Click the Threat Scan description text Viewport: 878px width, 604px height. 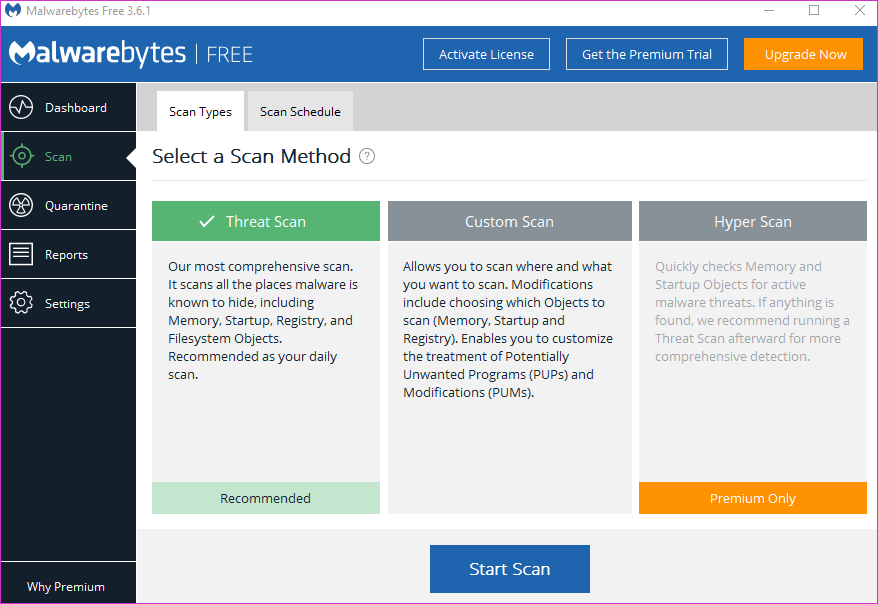pos(263,320)
